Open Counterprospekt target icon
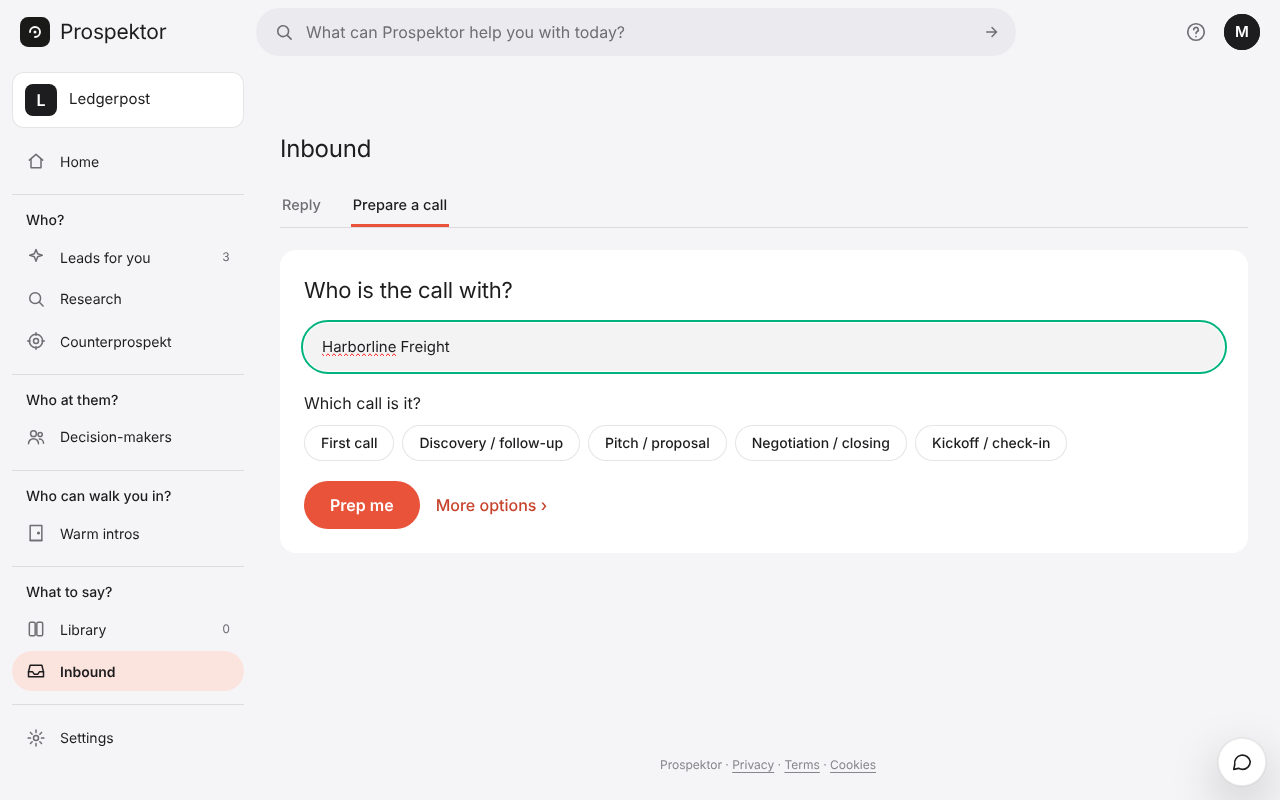The height and width of the screenshot is (800, 1280). click(x=36, y=341)
